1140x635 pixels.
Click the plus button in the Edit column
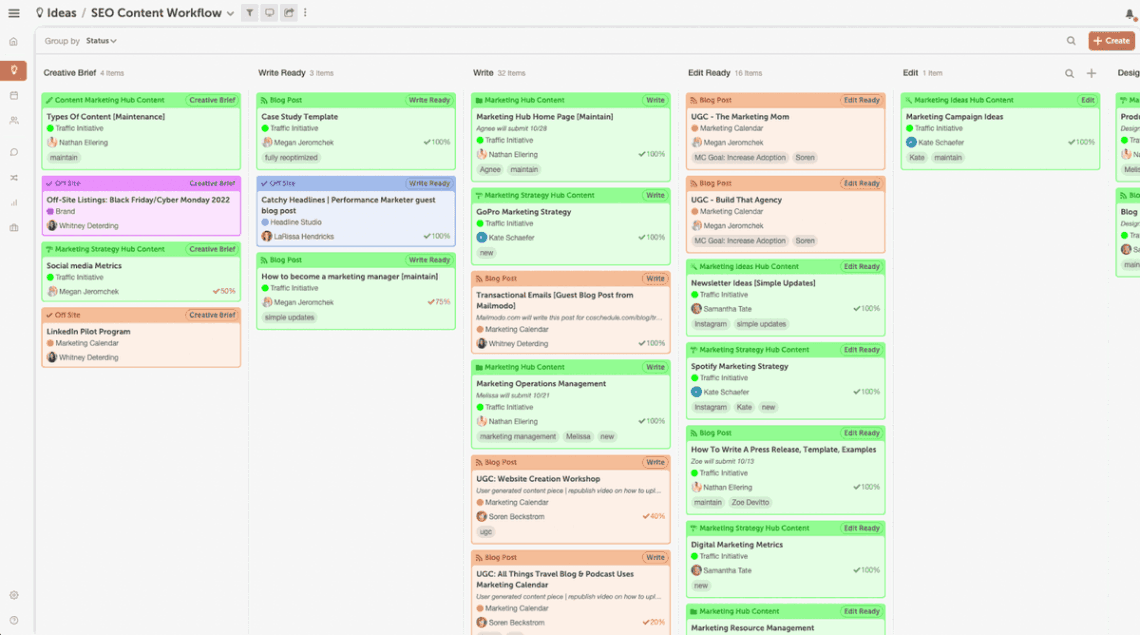point(1091,73)
